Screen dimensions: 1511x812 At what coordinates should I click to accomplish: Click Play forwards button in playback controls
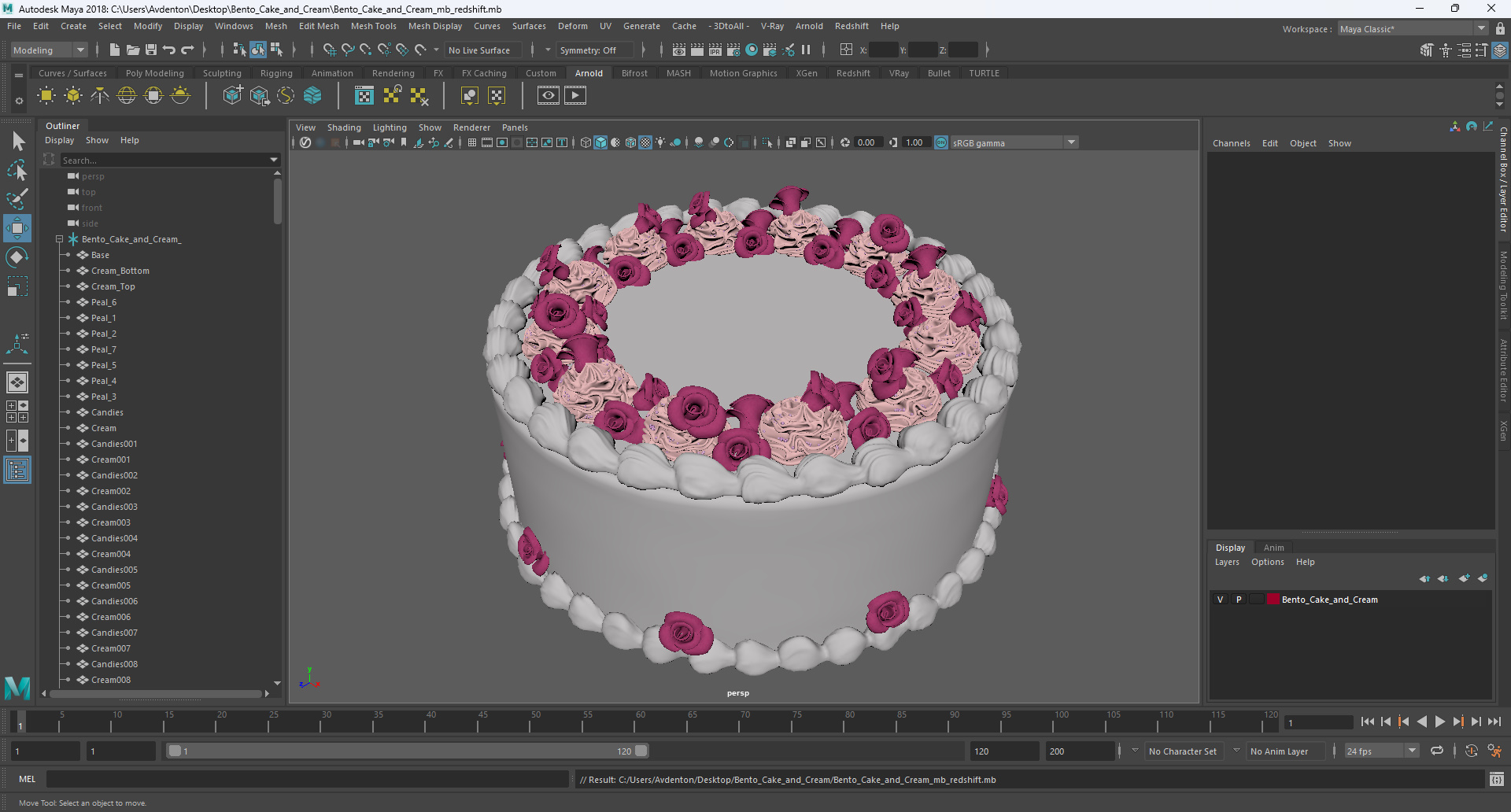pos(1439,722)
